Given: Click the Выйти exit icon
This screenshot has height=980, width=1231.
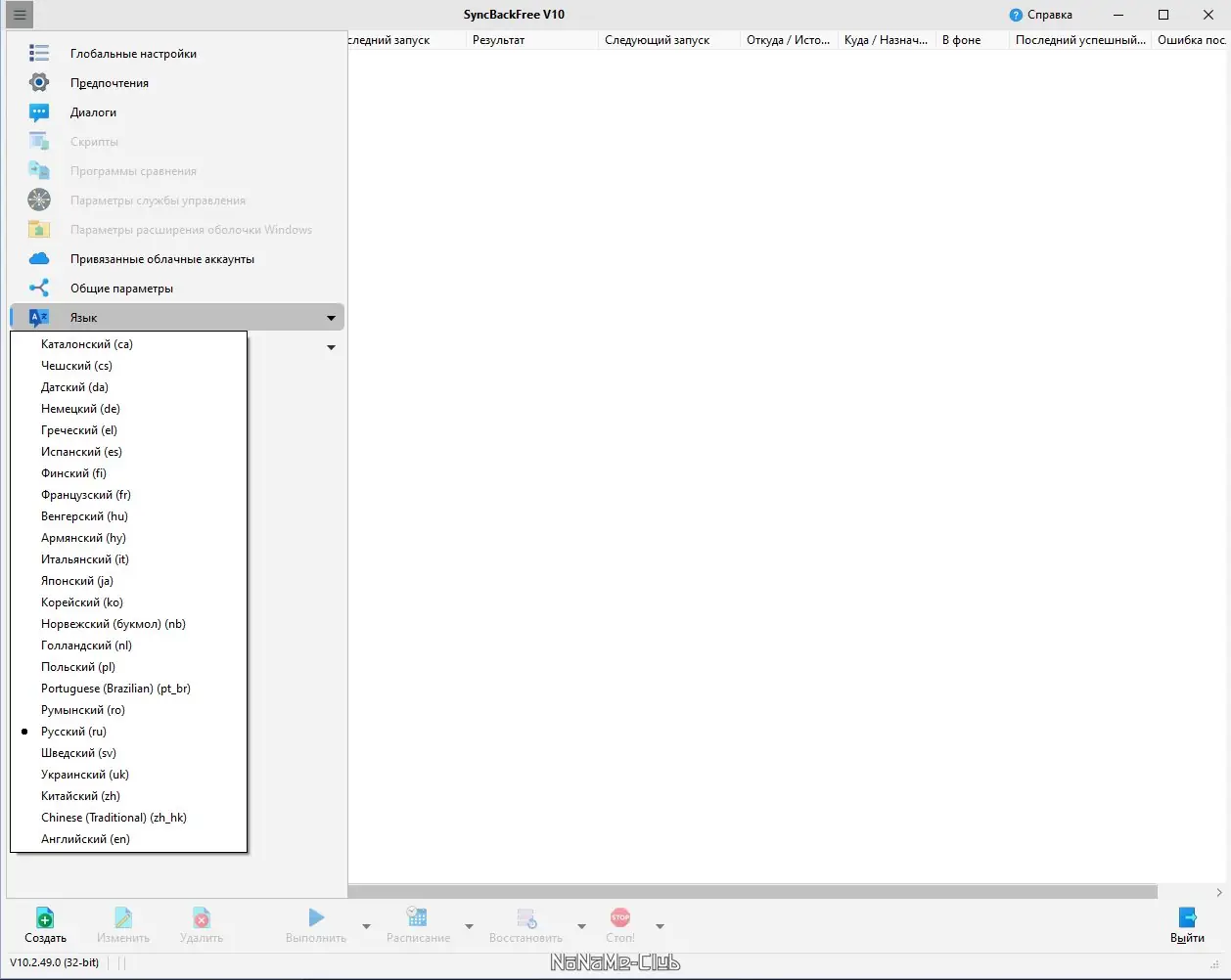Looking at the screenshot, I should pyautogui.click(x=1187, y=917).
